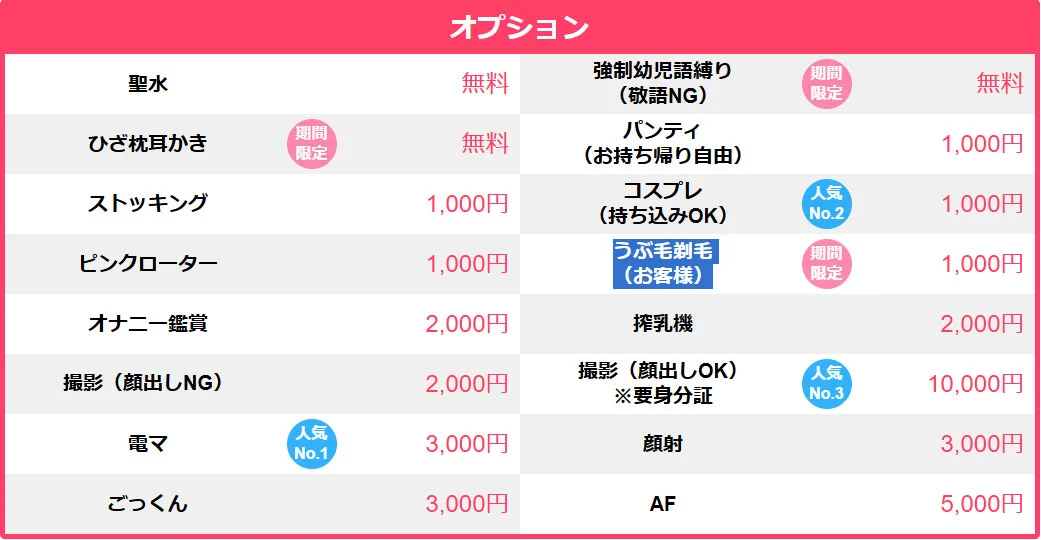Click the 撮影(顔出しNG) option label
Viewport: 1041px width, 540px height.
(x=143, y=383)
